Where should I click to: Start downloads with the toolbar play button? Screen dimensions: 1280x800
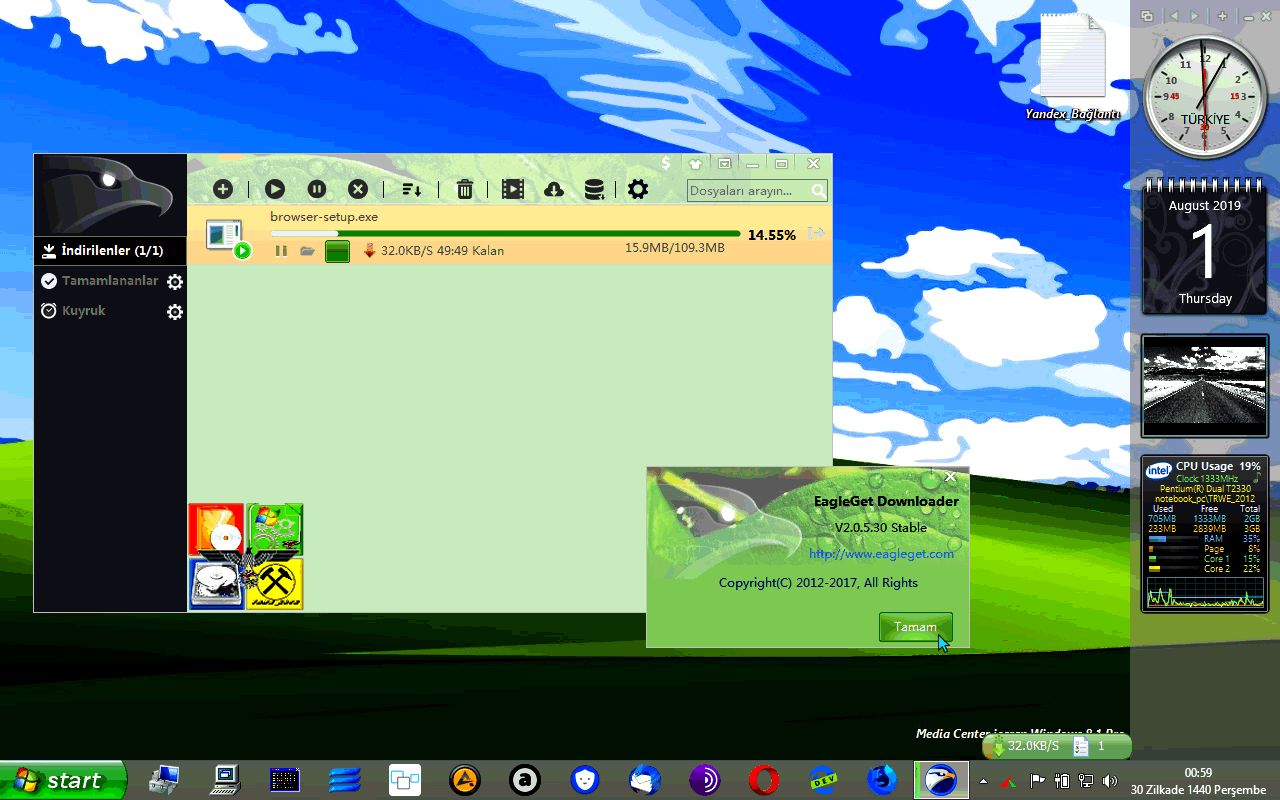pos(275,189)
